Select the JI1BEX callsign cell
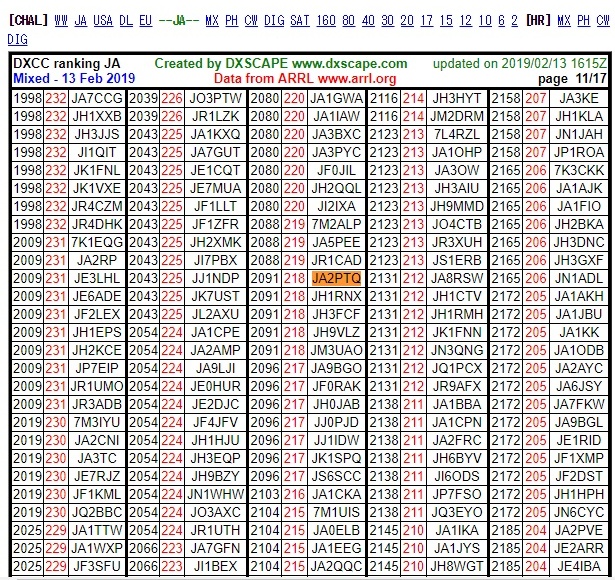Viewport: 615px width, 580px height. coord(215,566)
